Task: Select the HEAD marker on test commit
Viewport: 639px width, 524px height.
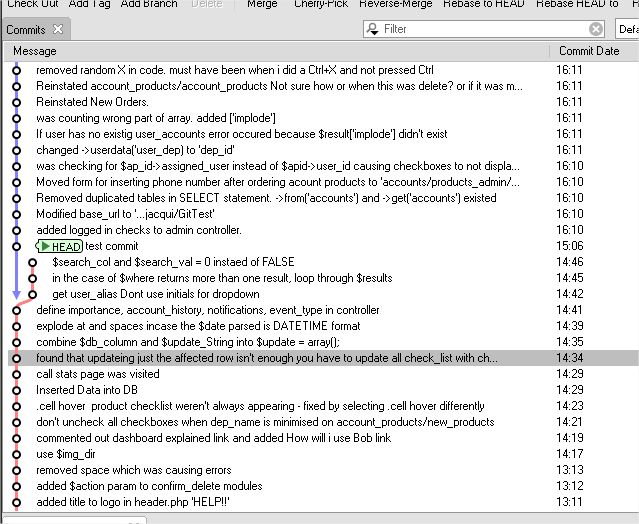Action: point(59,247)
